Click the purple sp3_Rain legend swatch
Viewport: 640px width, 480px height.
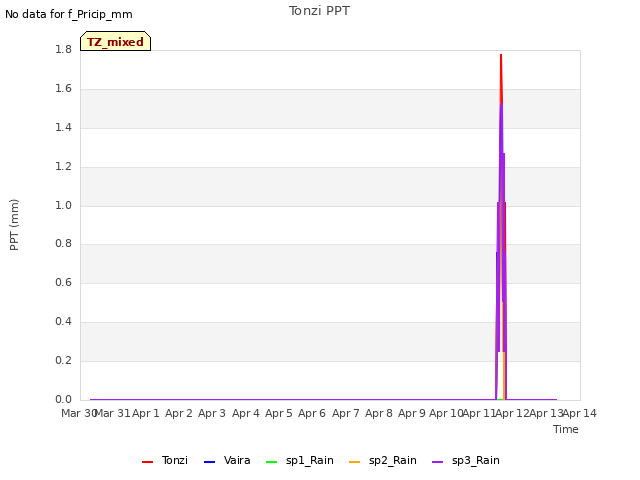click(437, 462)
